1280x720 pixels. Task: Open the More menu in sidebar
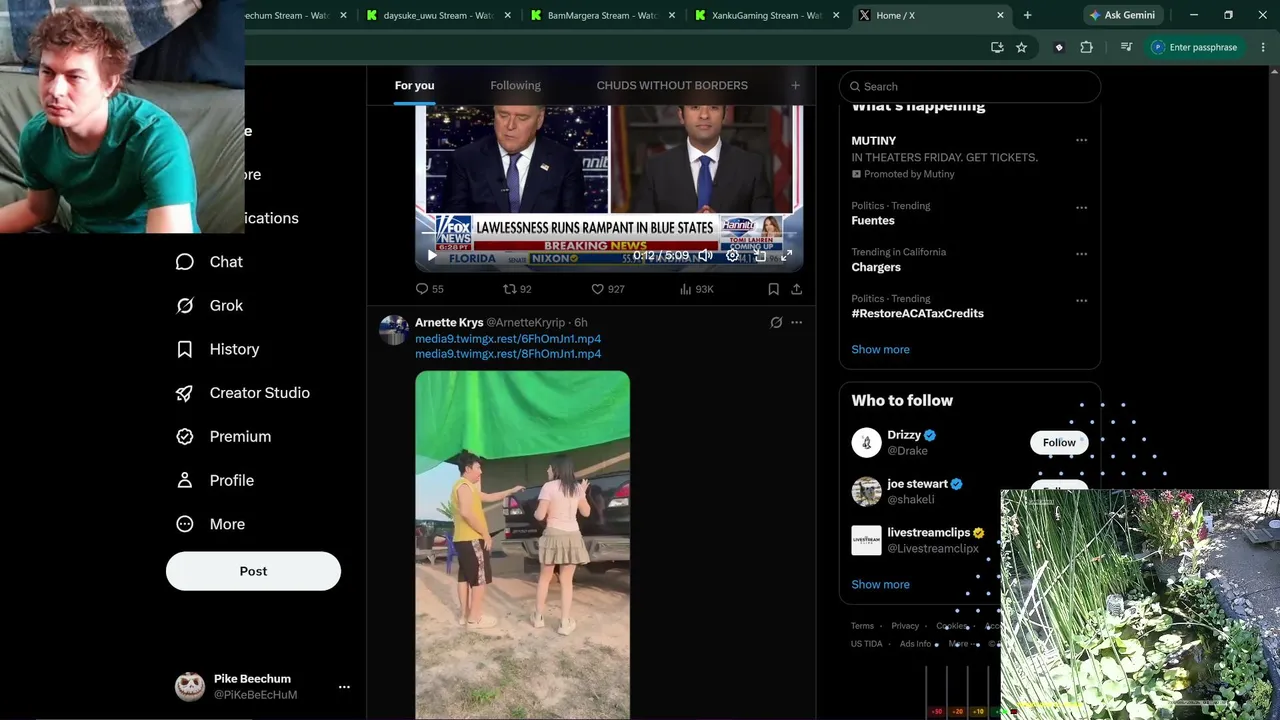click(x=210, y=524)
